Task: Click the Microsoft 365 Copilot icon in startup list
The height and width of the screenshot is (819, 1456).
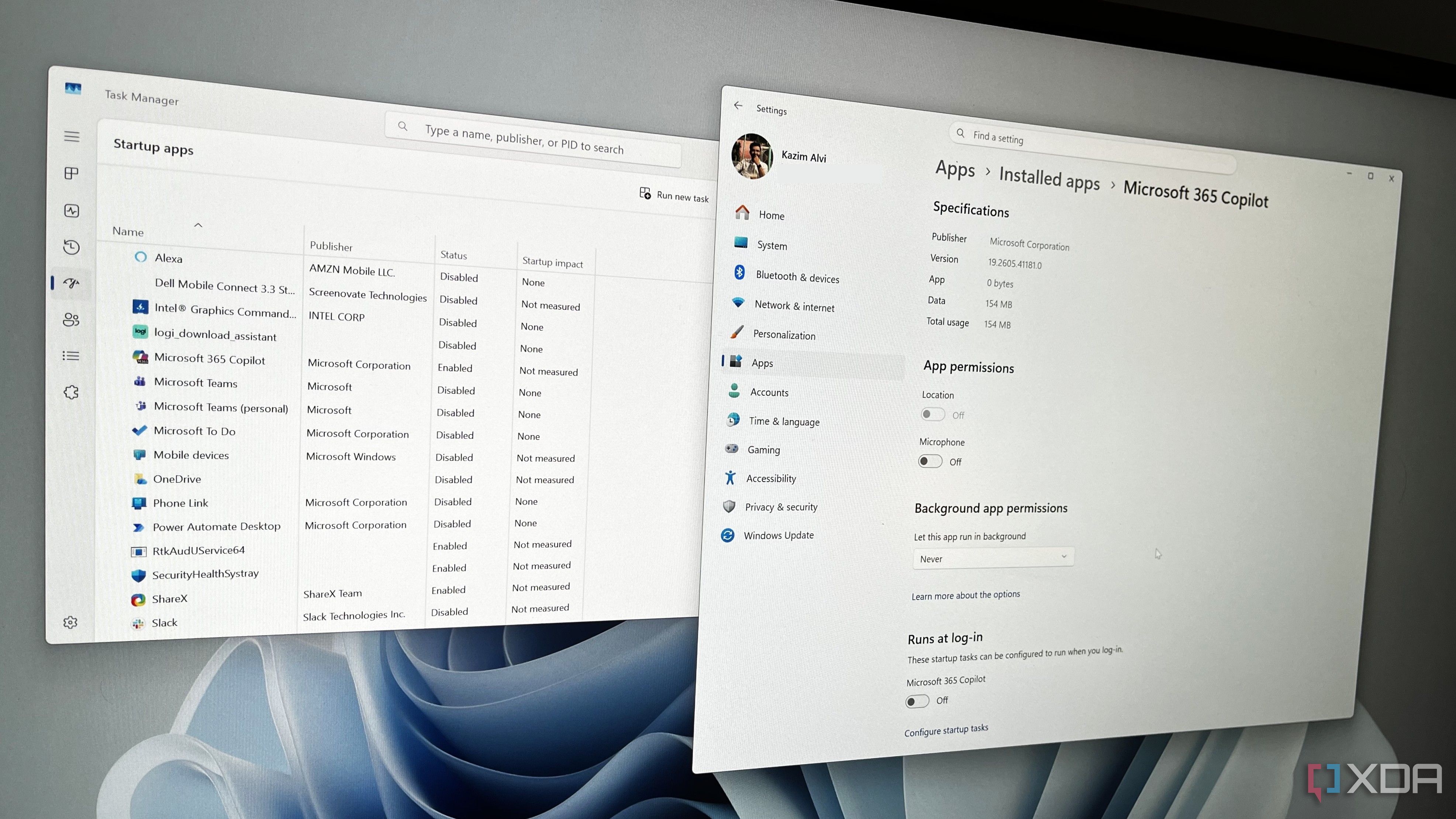Action: click(x=140, y=357)
